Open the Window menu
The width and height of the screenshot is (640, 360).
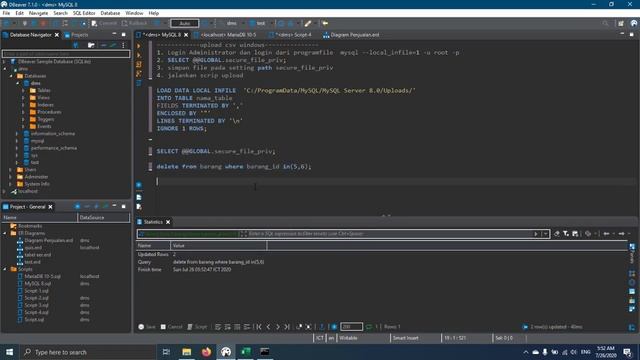[x=134, y=13]
